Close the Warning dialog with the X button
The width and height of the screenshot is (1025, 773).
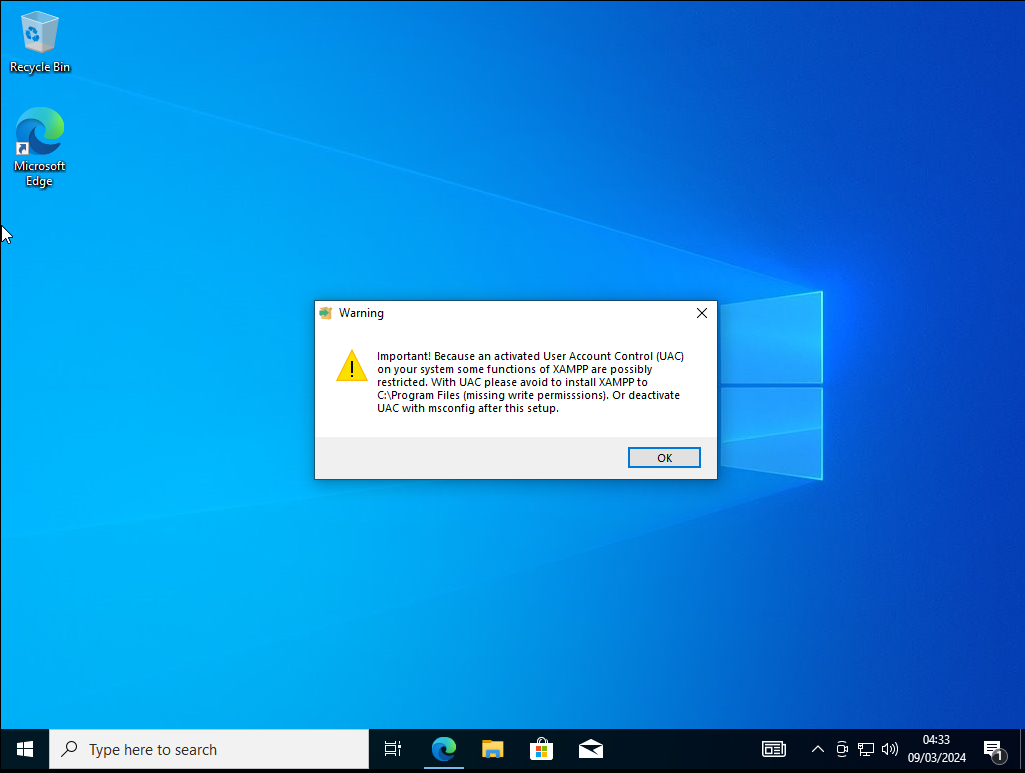701,313
